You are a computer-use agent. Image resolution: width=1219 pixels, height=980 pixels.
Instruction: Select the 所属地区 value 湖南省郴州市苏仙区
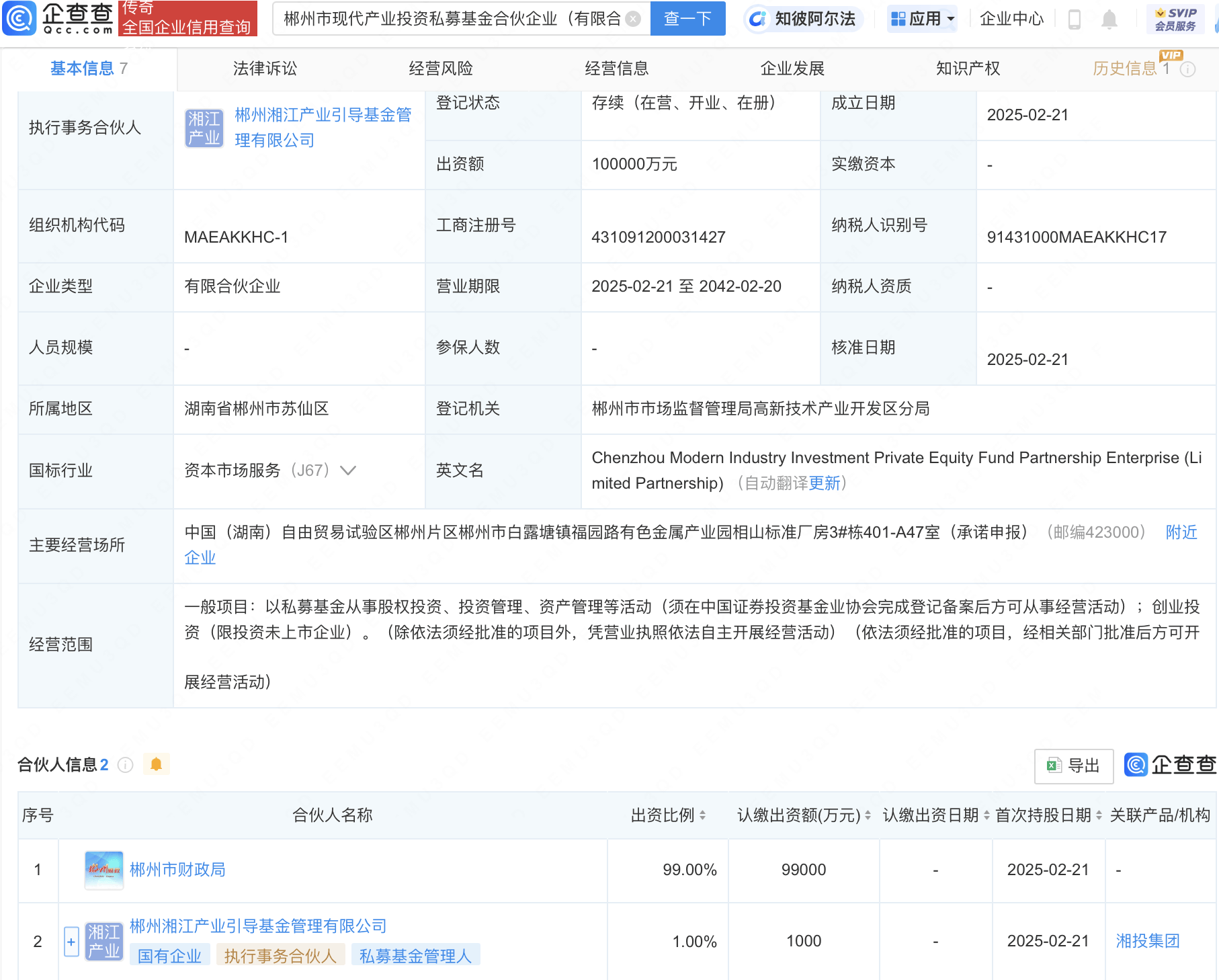tap(257, 409)
